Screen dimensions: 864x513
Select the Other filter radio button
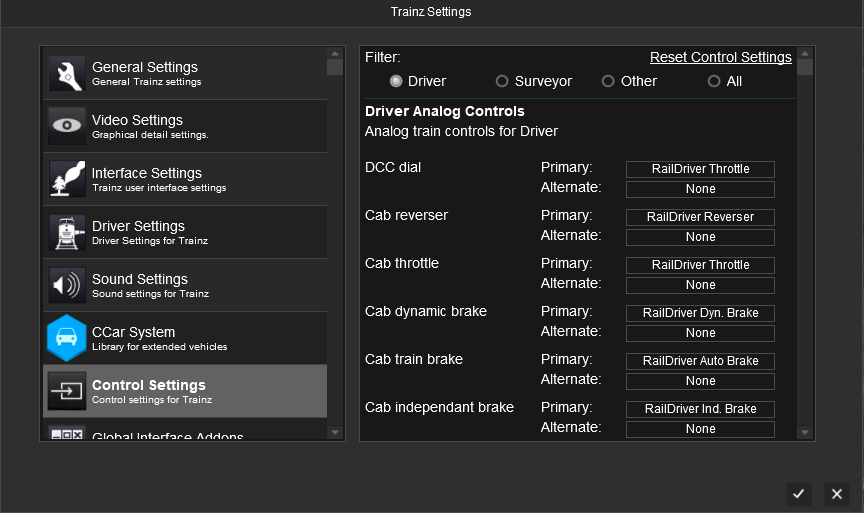pyautogui.click(x=608, y=82)
